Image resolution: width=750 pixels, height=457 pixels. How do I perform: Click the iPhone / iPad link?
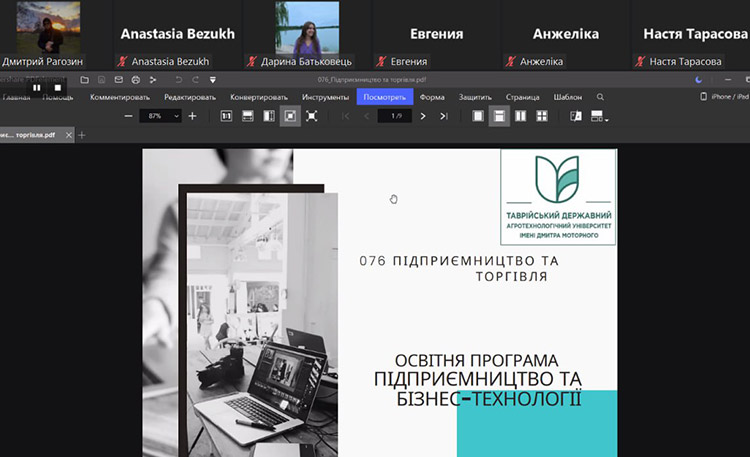coord(725,97)
